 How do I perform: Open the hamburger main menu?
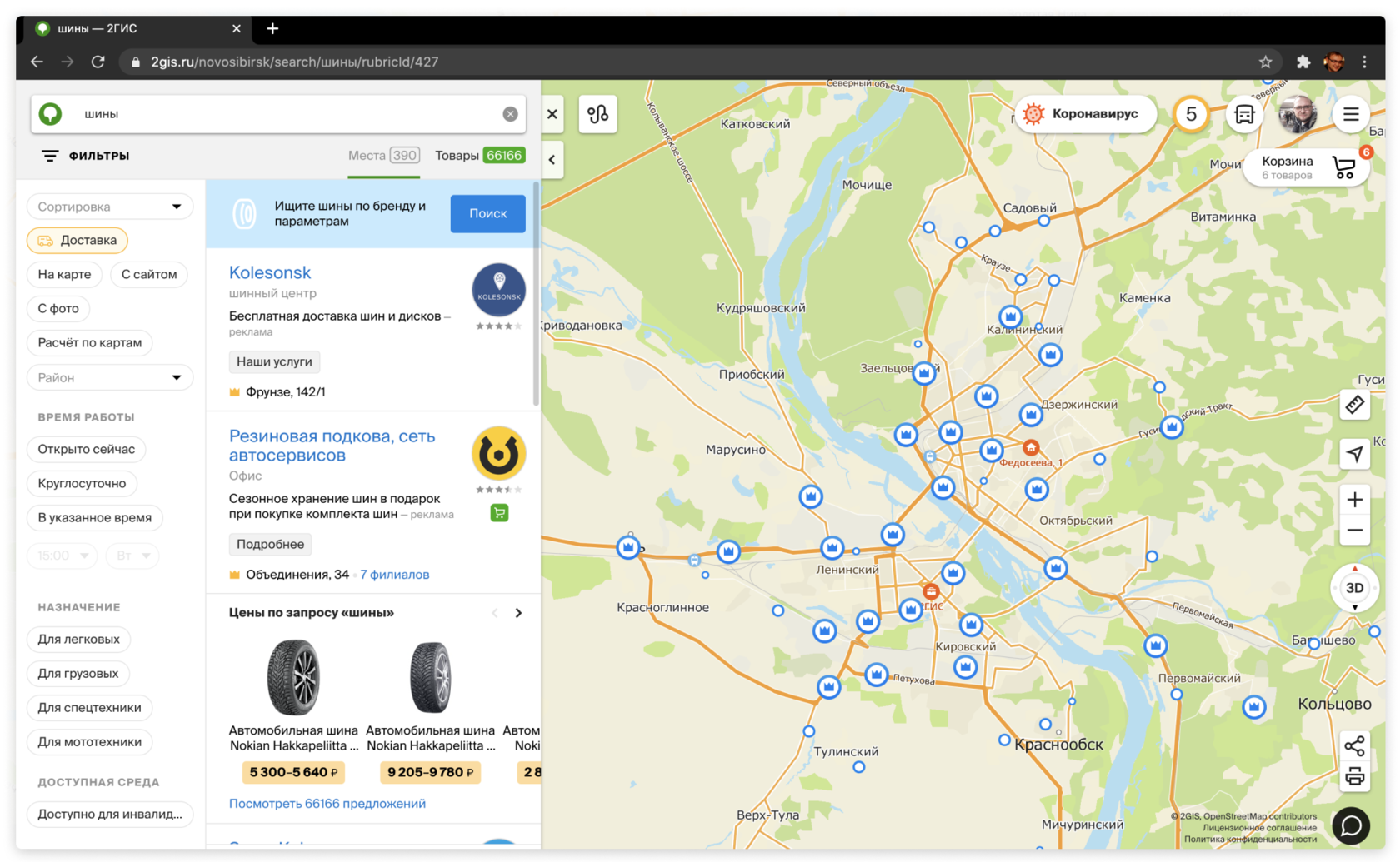[x=1351, y=114]
